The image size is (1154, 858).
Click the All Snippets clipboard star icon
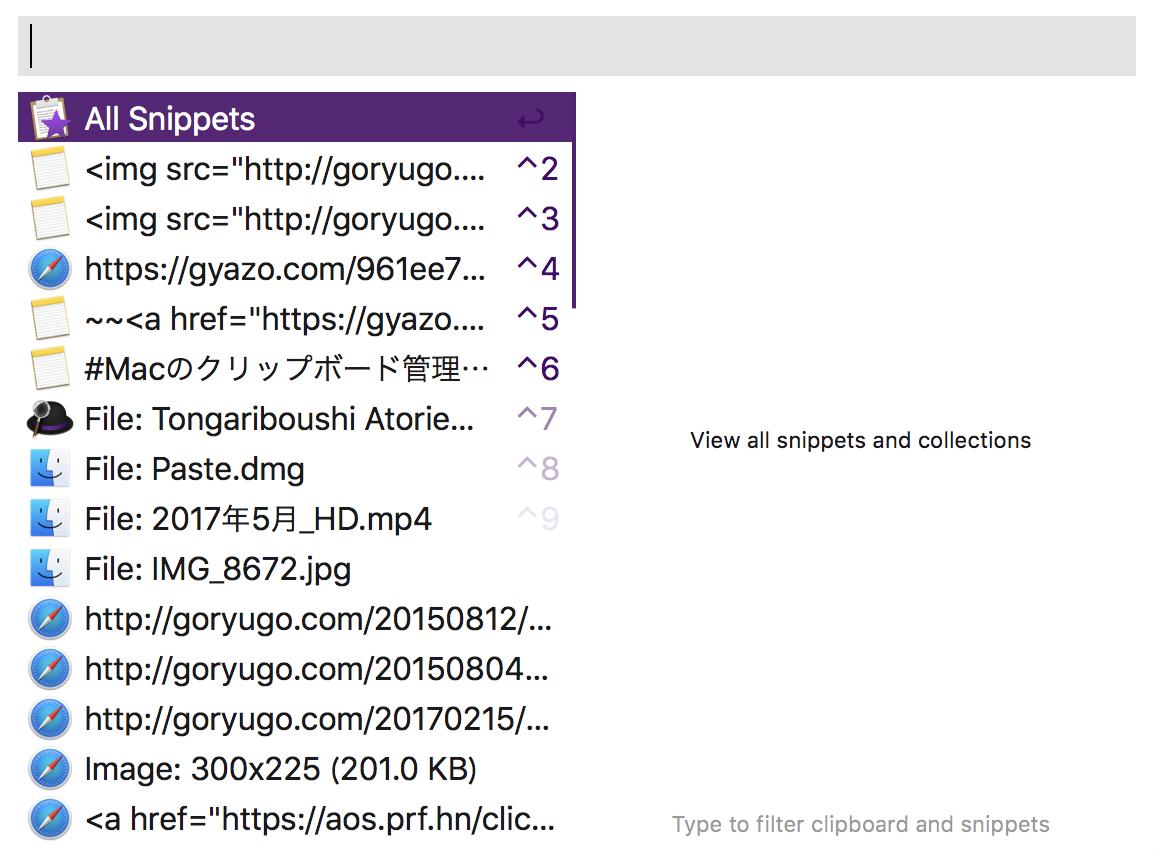click(x=50, y=118)
